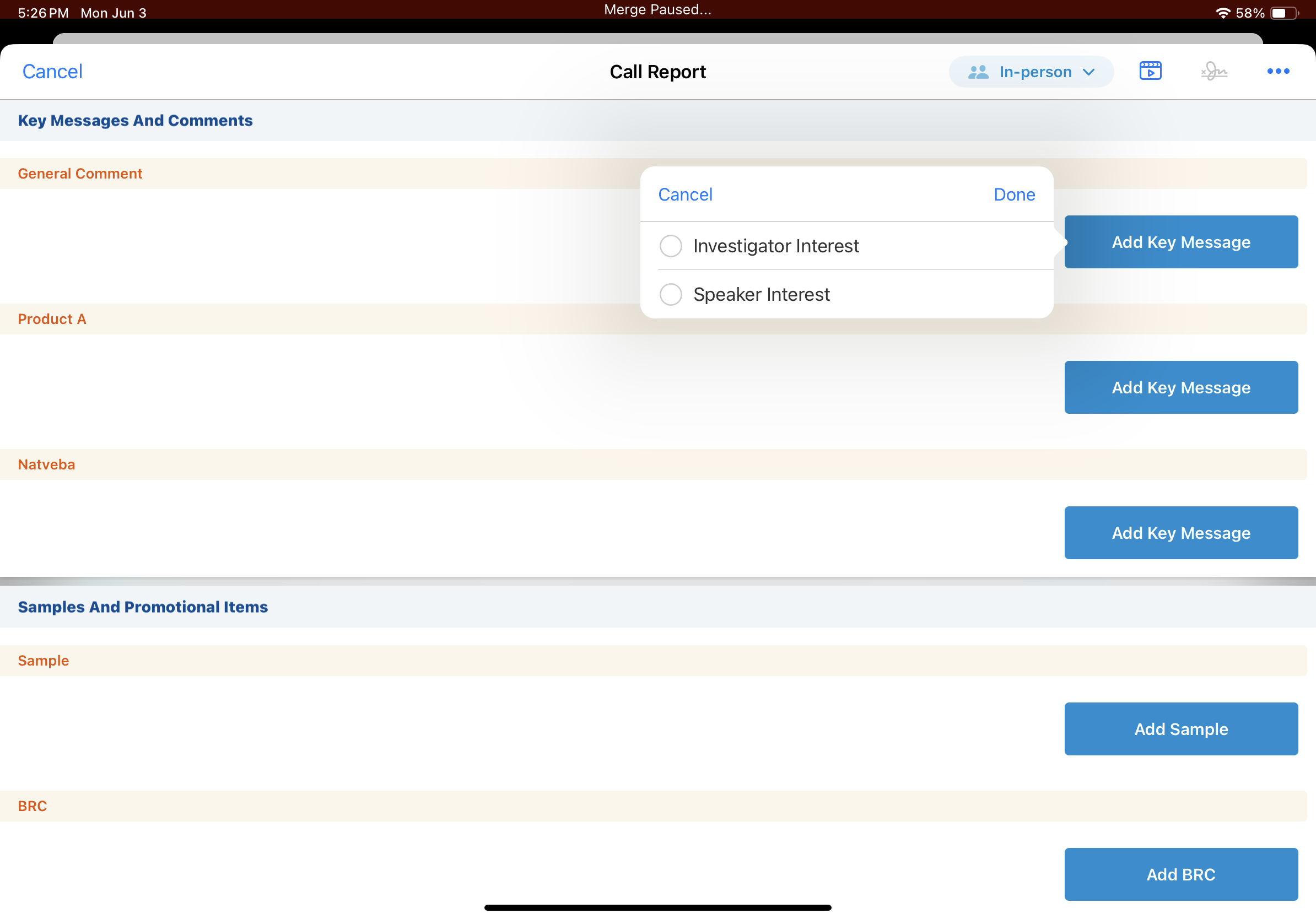The width and height of the screenshot is (1316, 919).
Task: Cancel the Call Report
Action: point(52,72)
